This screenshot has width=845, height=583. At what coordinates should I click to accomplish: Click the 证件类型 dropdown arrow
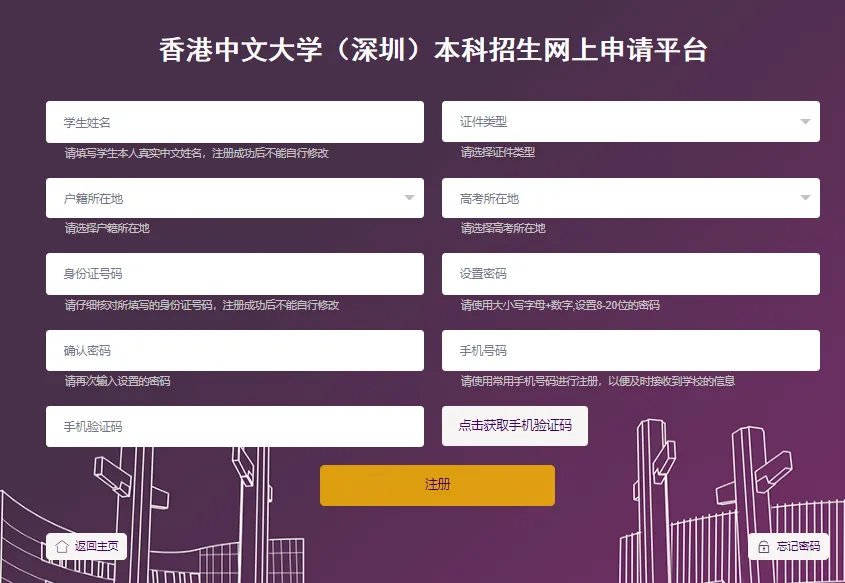coord(805,122)
